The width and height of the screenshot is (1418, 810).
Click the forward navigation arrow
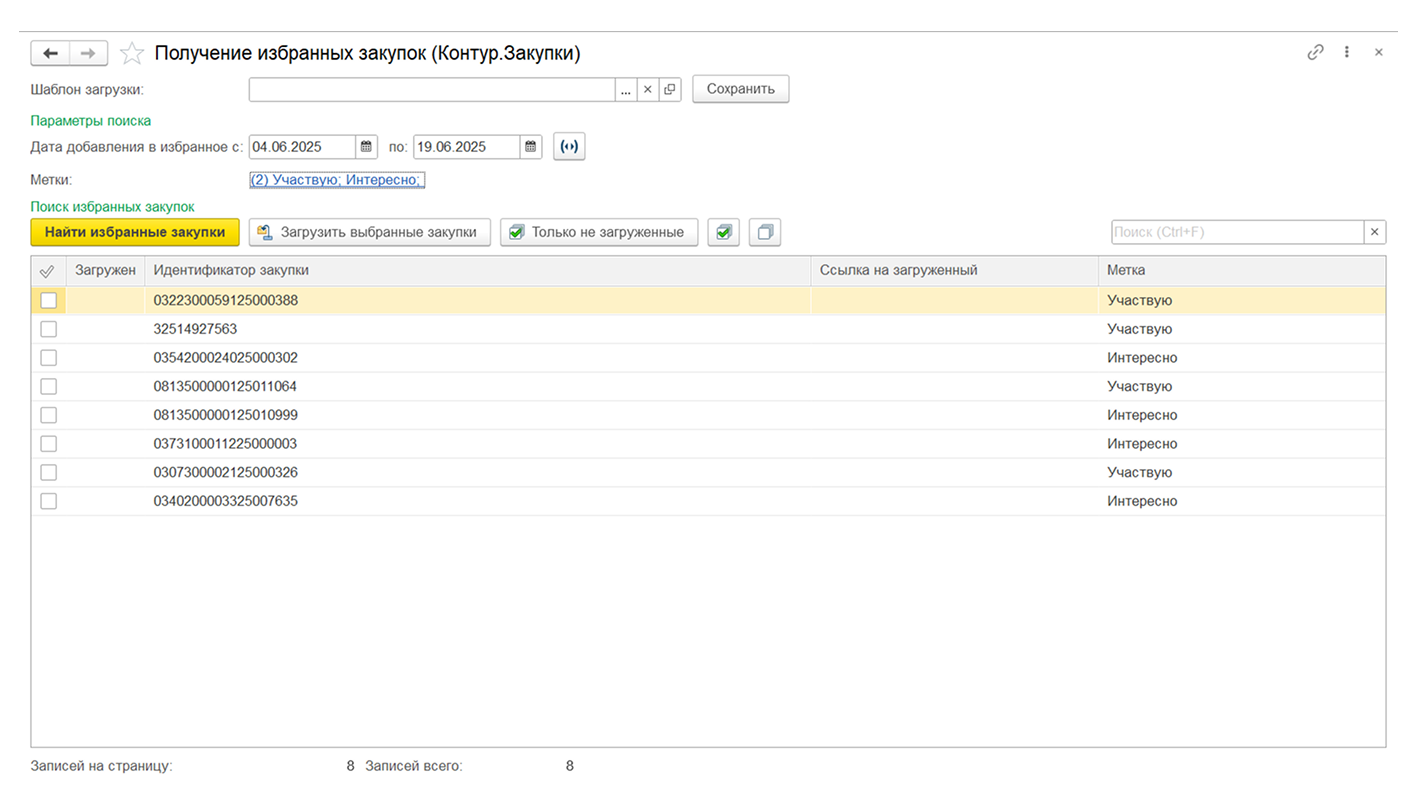pyautogui.click(x=89, y=53)
